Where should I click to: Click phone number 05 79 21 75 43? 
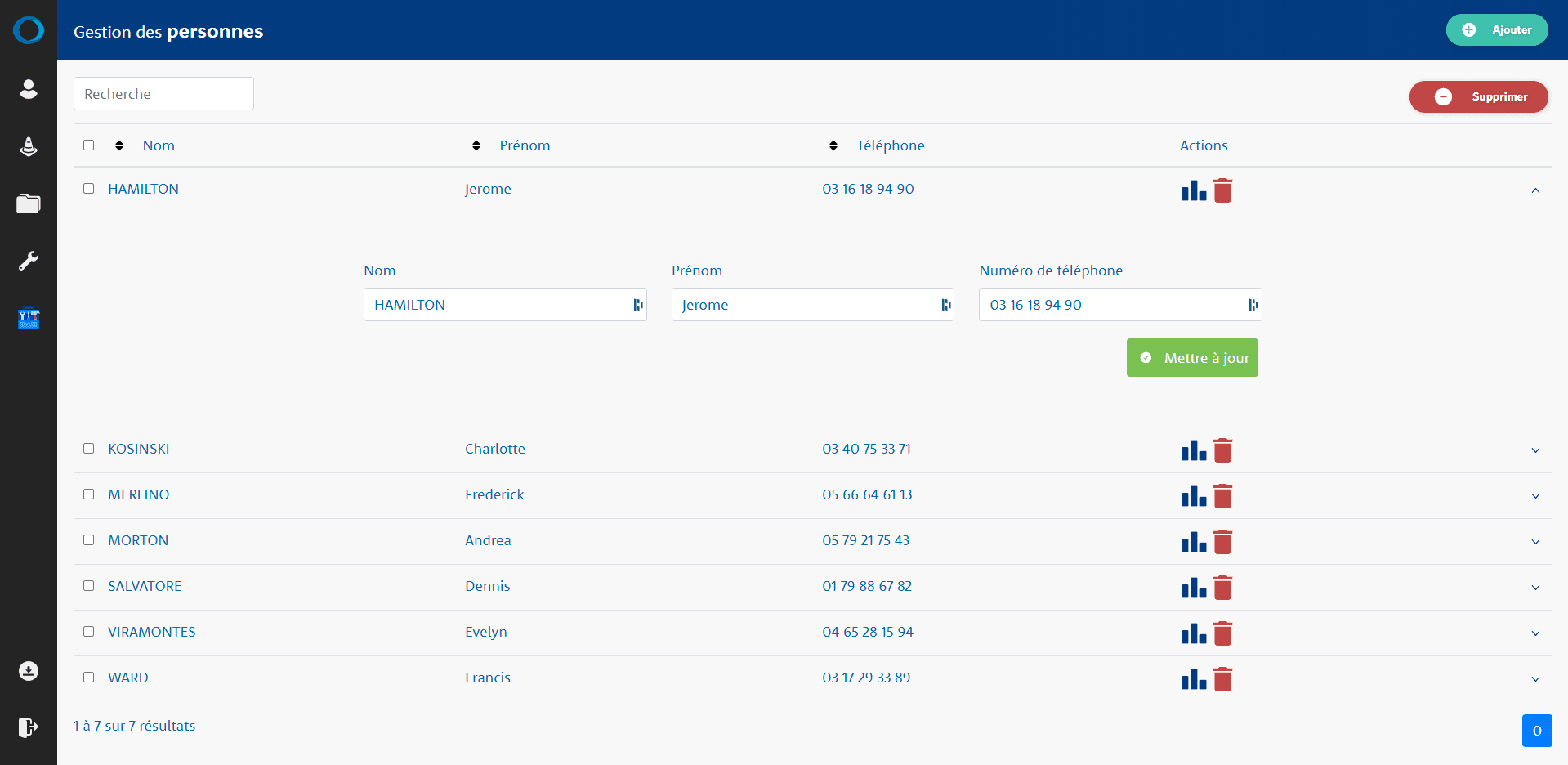click(866, 540)
